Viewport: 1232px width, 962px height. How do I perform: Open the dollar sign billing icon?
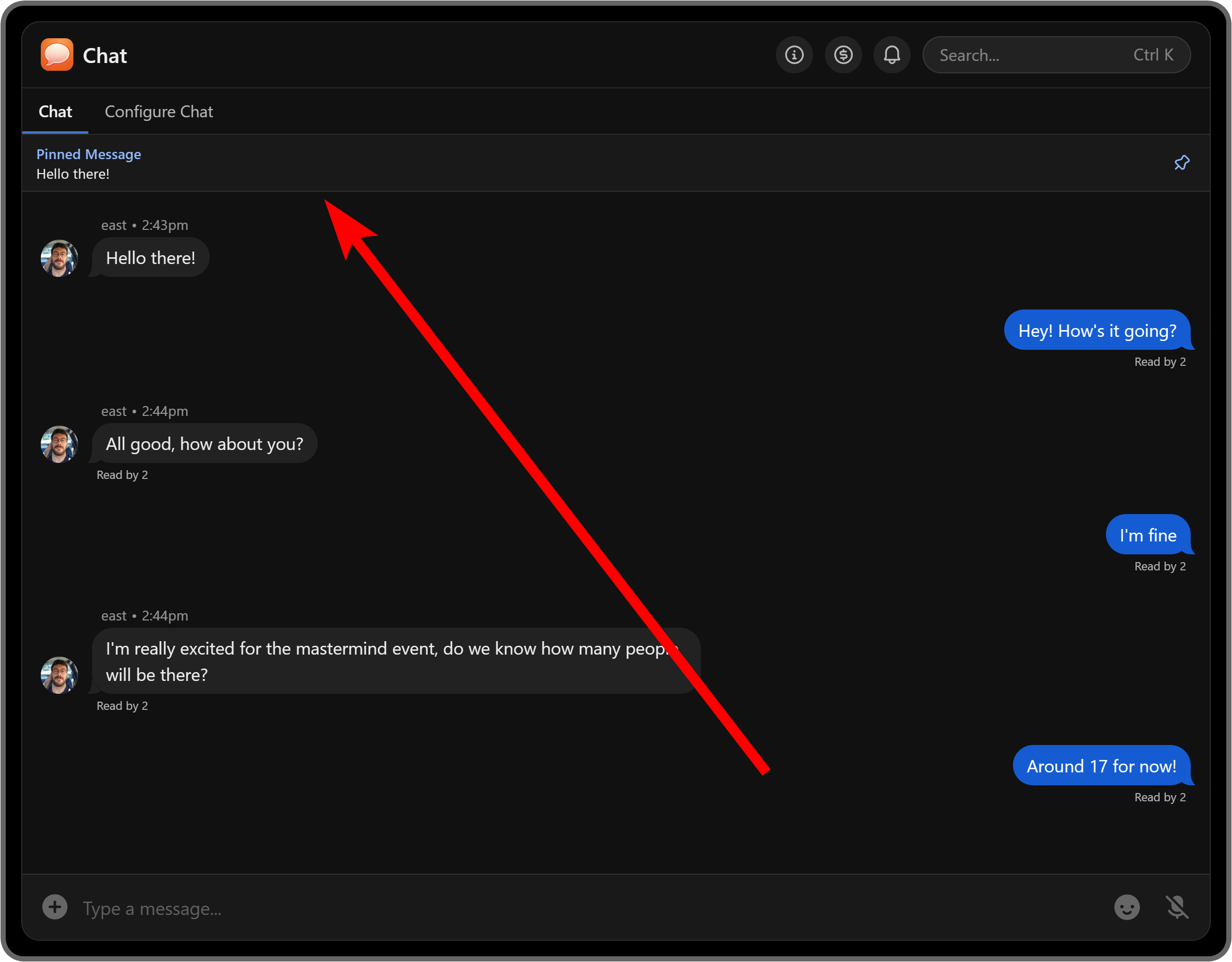point(843,55)
